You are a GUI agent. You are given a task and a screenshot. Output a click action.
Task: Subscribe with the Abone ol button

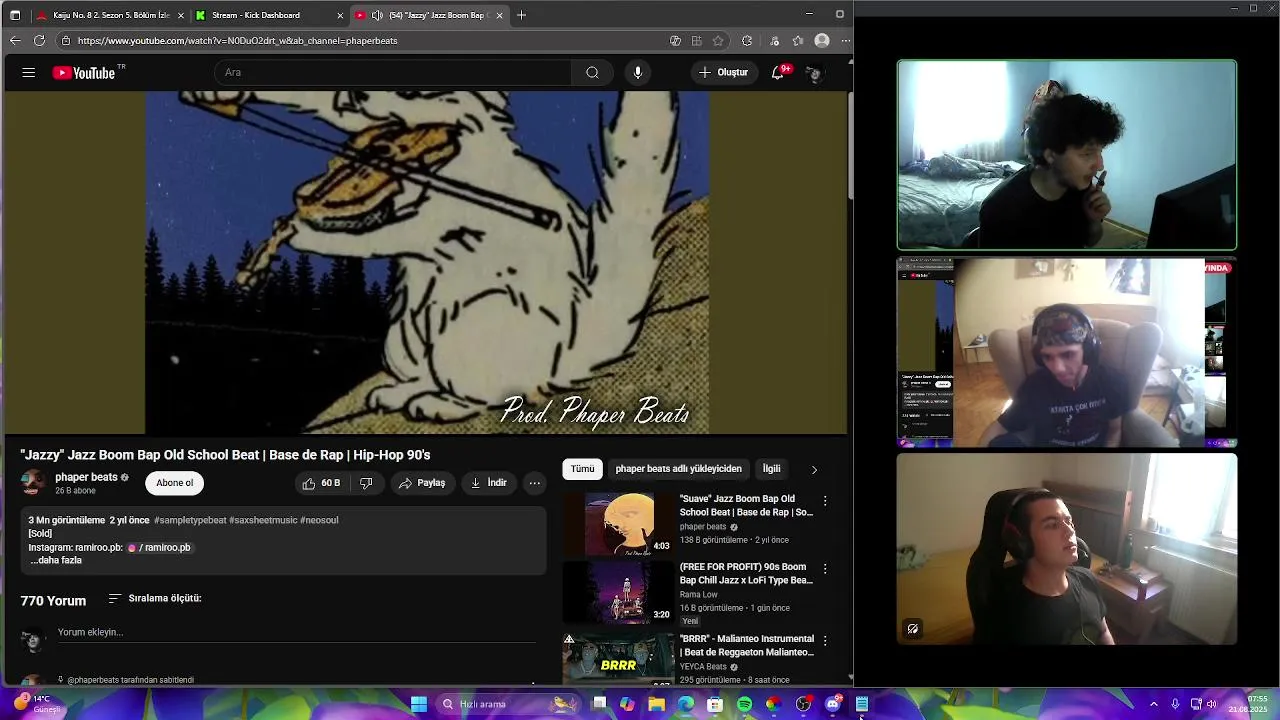coord(174,483)
